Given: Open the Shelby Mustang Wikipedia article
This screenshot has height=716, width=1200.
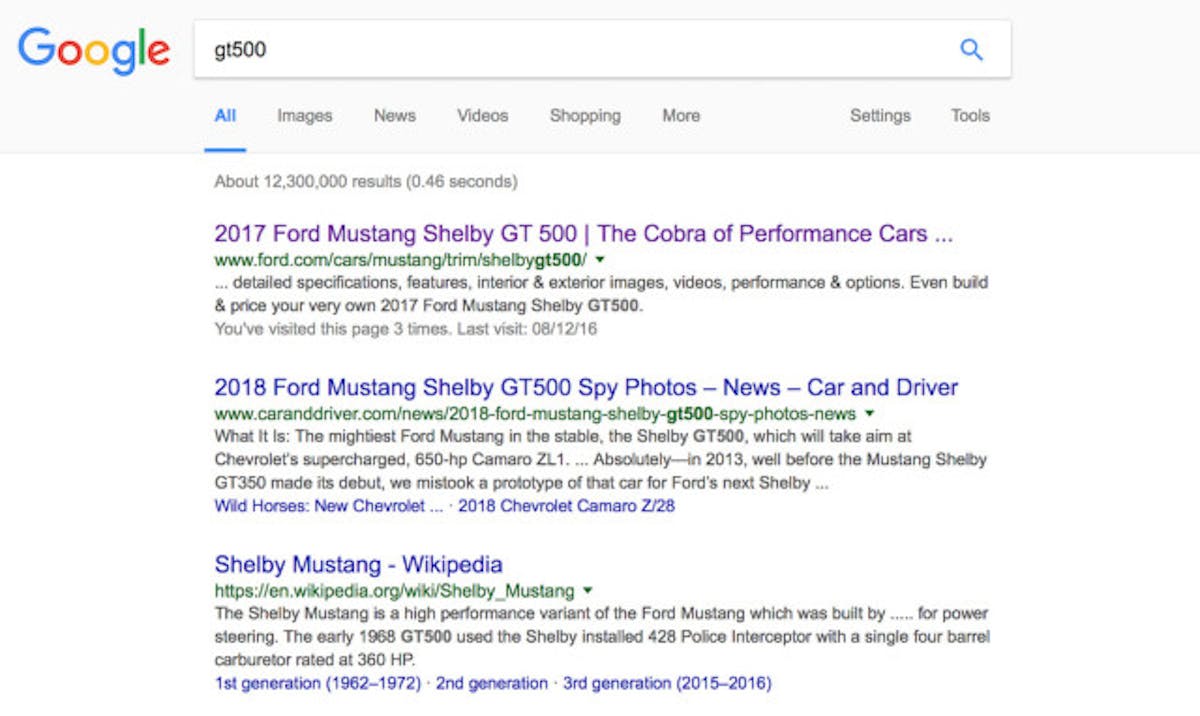Looking at the screenshot, I should [359, 564].
